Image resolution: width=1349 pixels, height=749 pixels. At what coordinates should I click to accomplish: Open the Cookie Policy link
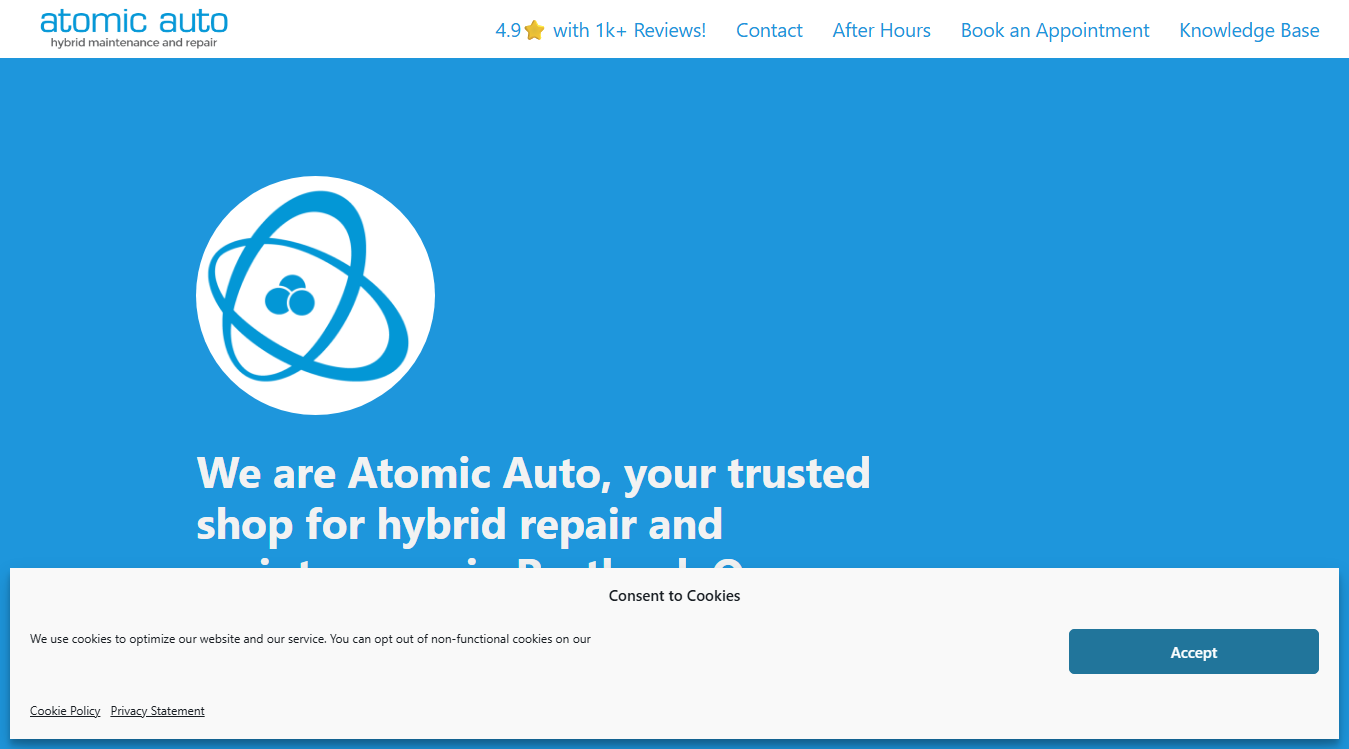click(65, 711)
